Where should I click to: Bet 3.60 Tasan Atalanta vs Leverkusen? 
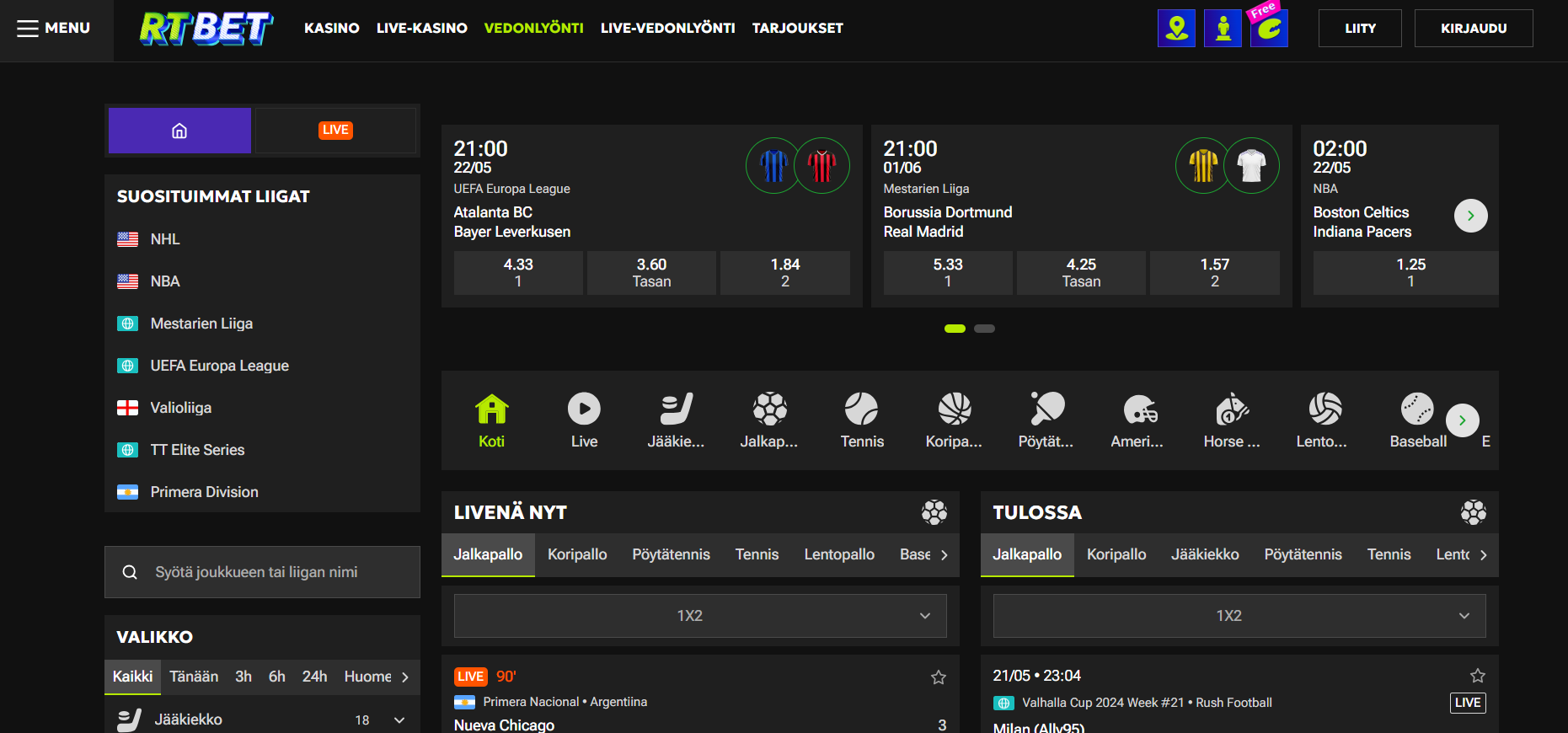tap(651, 273)
